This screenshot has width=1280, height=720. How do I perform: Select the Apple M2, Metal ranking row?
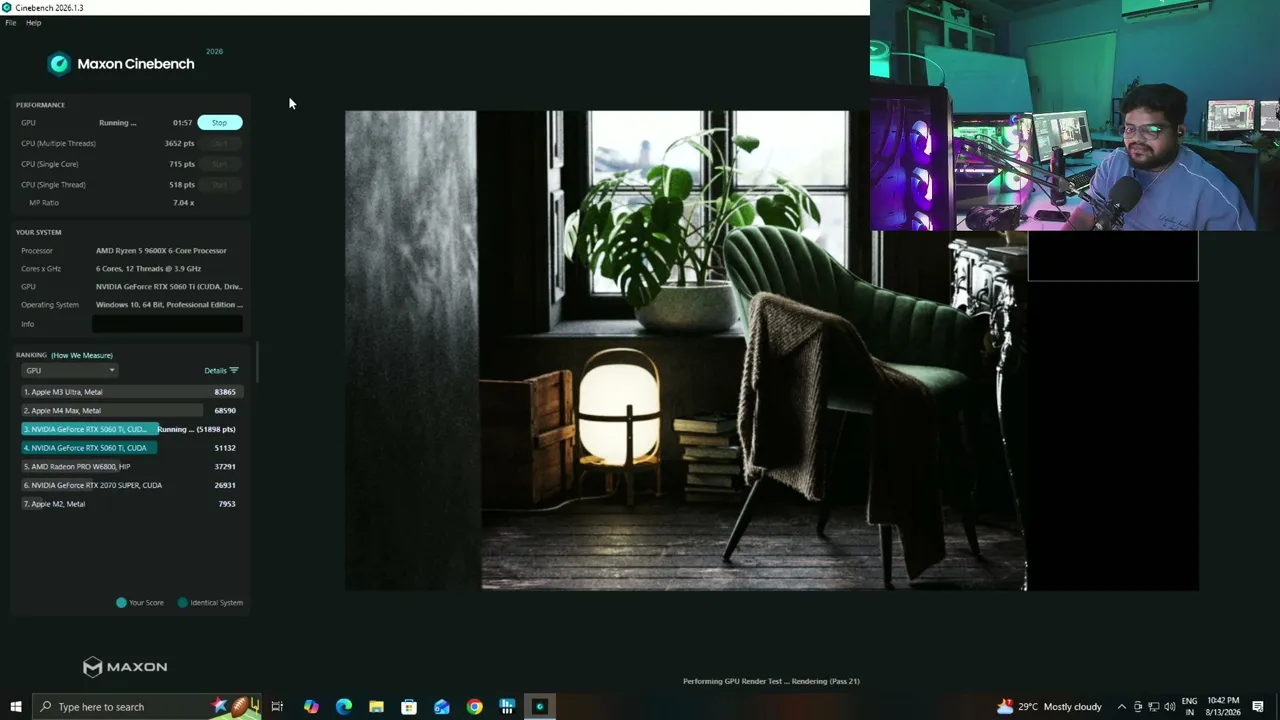130,504
